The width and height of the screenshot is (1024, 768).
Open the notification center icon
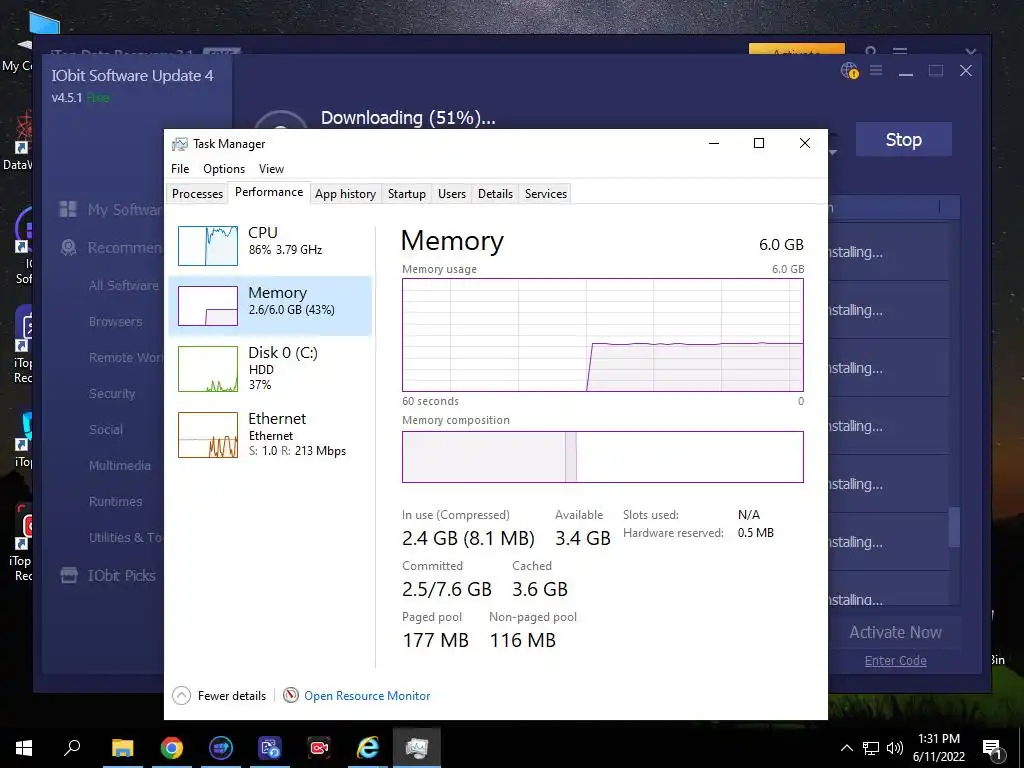pos(992,748)
